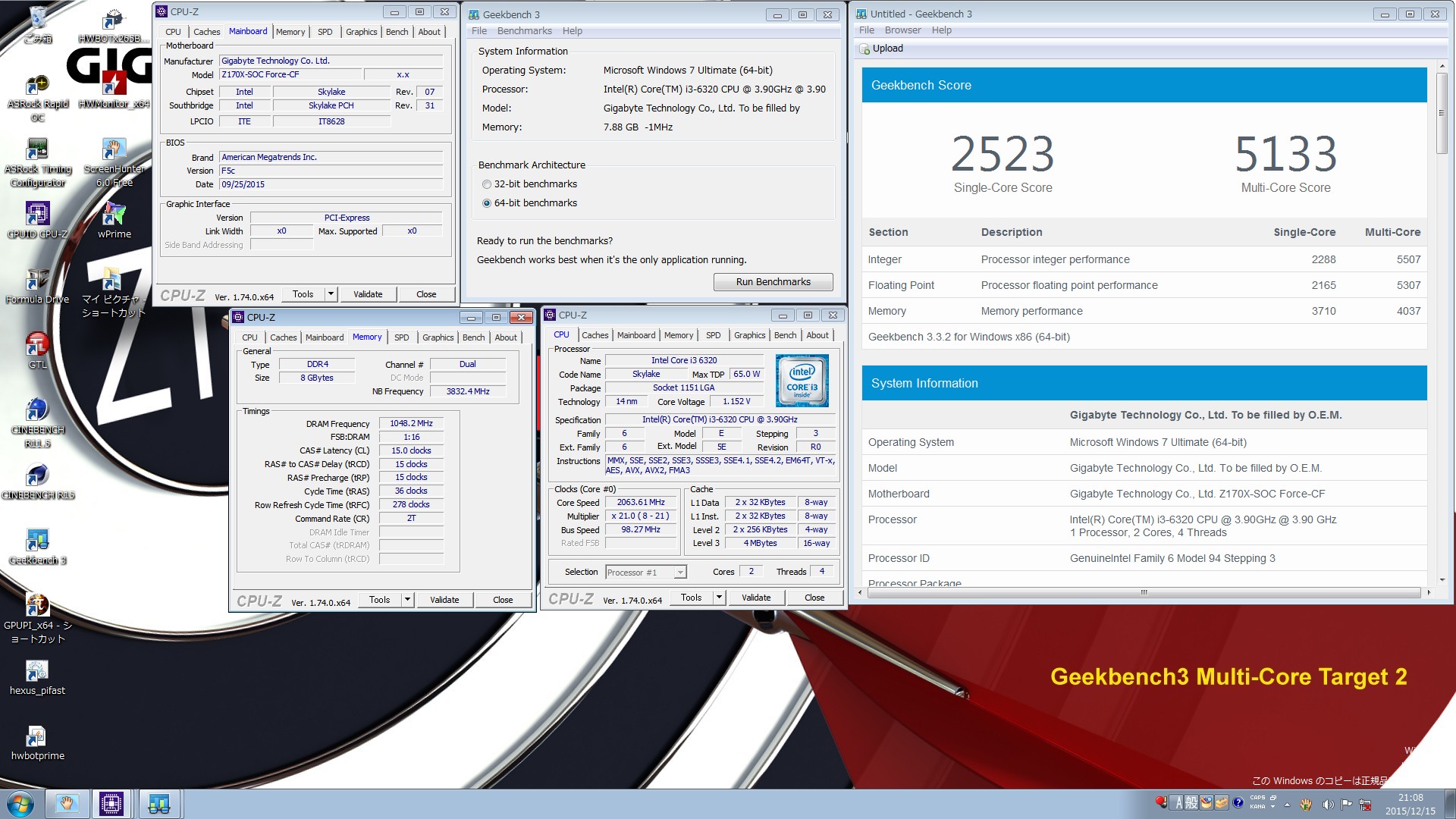This screenshot has height=819, width=1456.
Task: Open Formula Drive desktop shortcut
Action: pos(37,286)
